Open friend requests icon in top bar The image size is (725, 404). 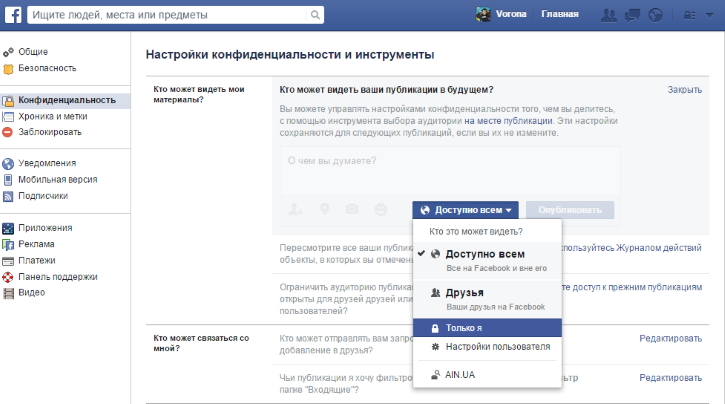tap(609, 15)
